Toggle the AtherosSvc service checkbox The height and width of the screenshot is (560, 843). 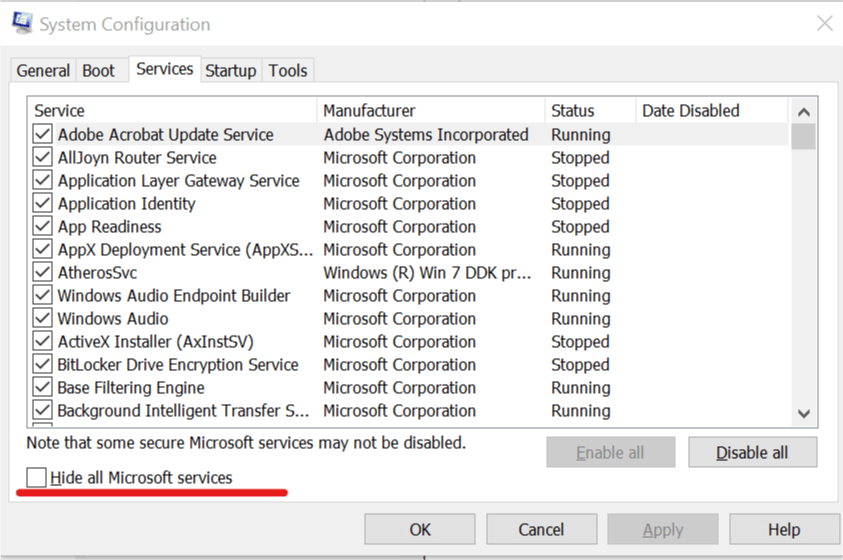(x=42, y=272)
